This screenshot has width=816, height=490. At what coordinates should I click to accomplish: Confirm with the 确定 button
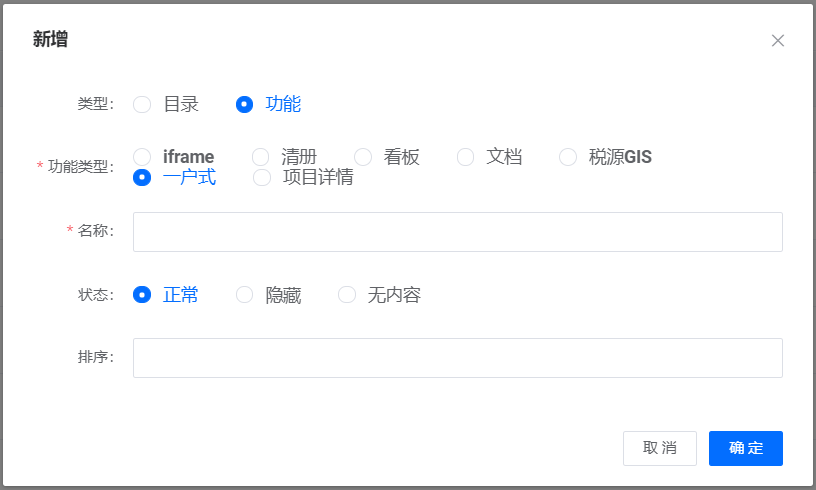pyautogui.click(x=746, y=448)
